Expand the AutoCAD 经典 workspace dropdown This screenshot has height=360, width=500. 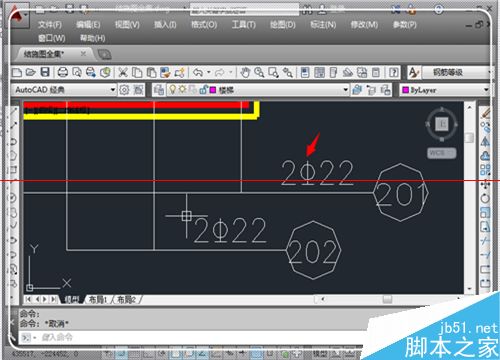(113, 90)
